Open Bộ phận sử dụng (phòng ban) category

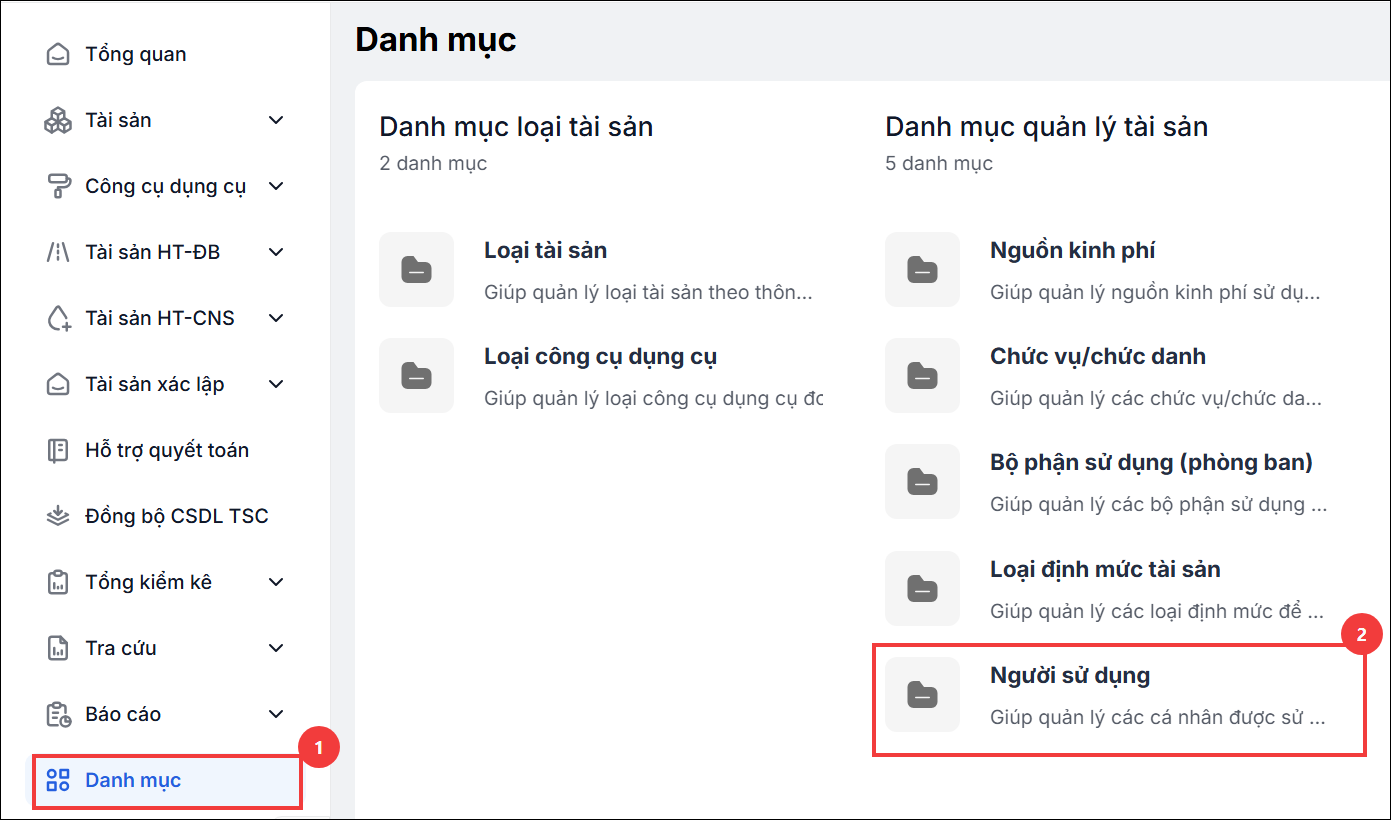(x=1151, y=462)
